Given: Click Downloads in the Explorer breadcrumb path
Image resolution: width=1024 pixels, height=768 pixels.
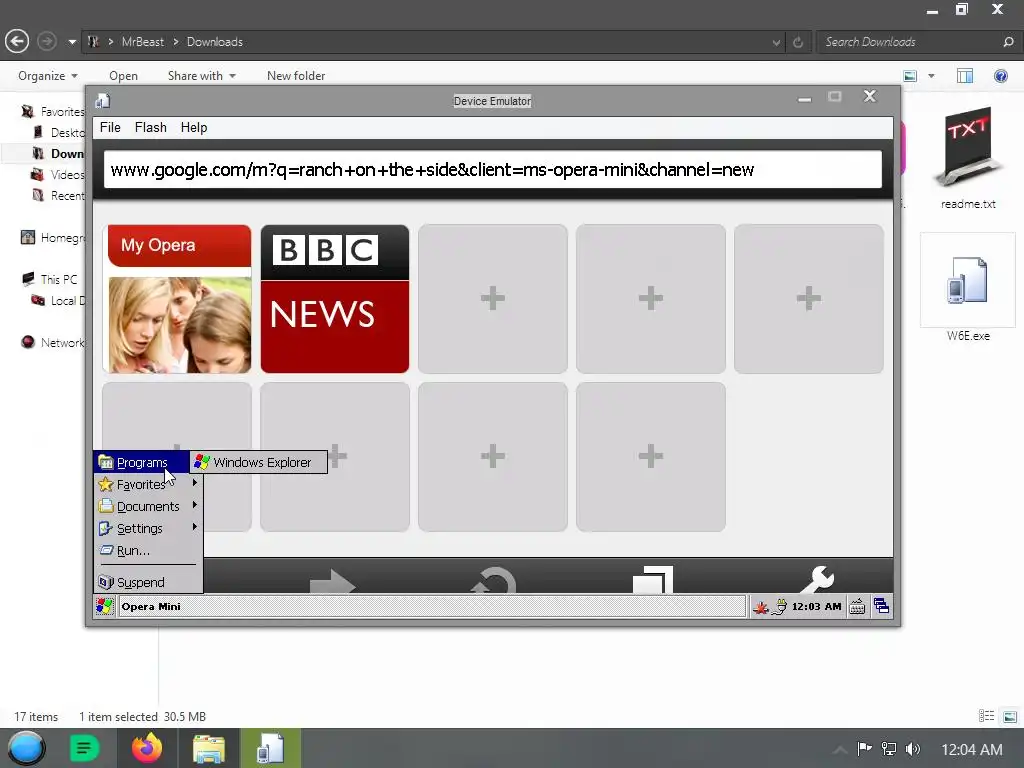Looking at the screenshot, I should point(215,42).
